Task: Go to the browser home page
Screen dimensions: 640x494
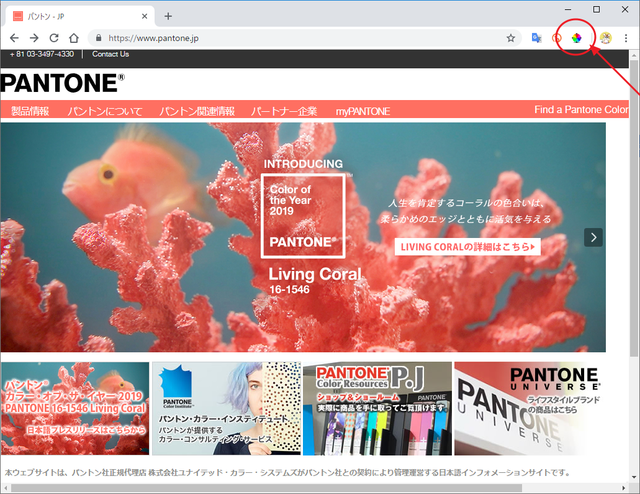Action: coord(74,38)
